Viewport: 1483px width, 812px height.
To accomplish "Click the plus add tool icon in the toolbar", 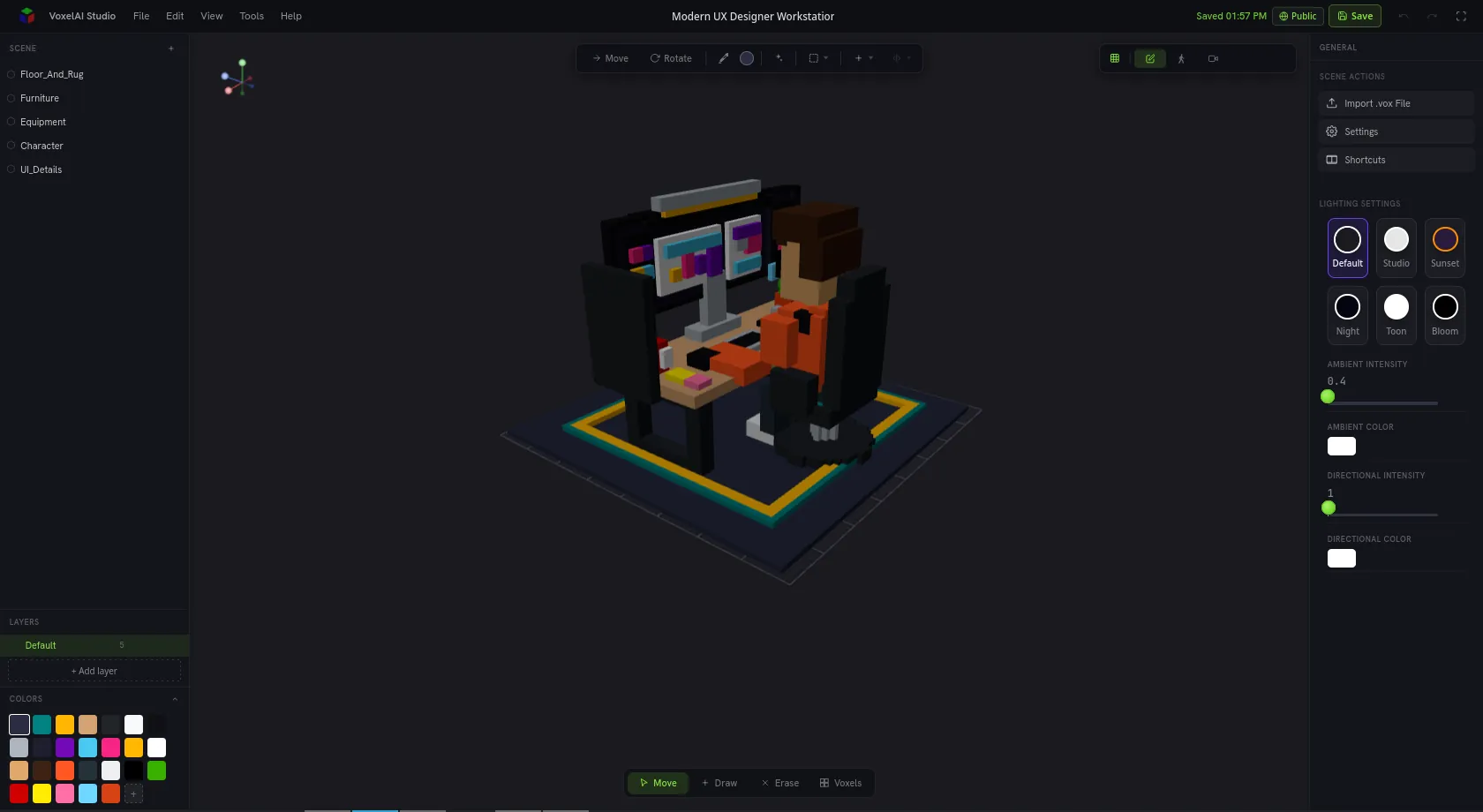I will pyautogui.click(x=858, y=58).
